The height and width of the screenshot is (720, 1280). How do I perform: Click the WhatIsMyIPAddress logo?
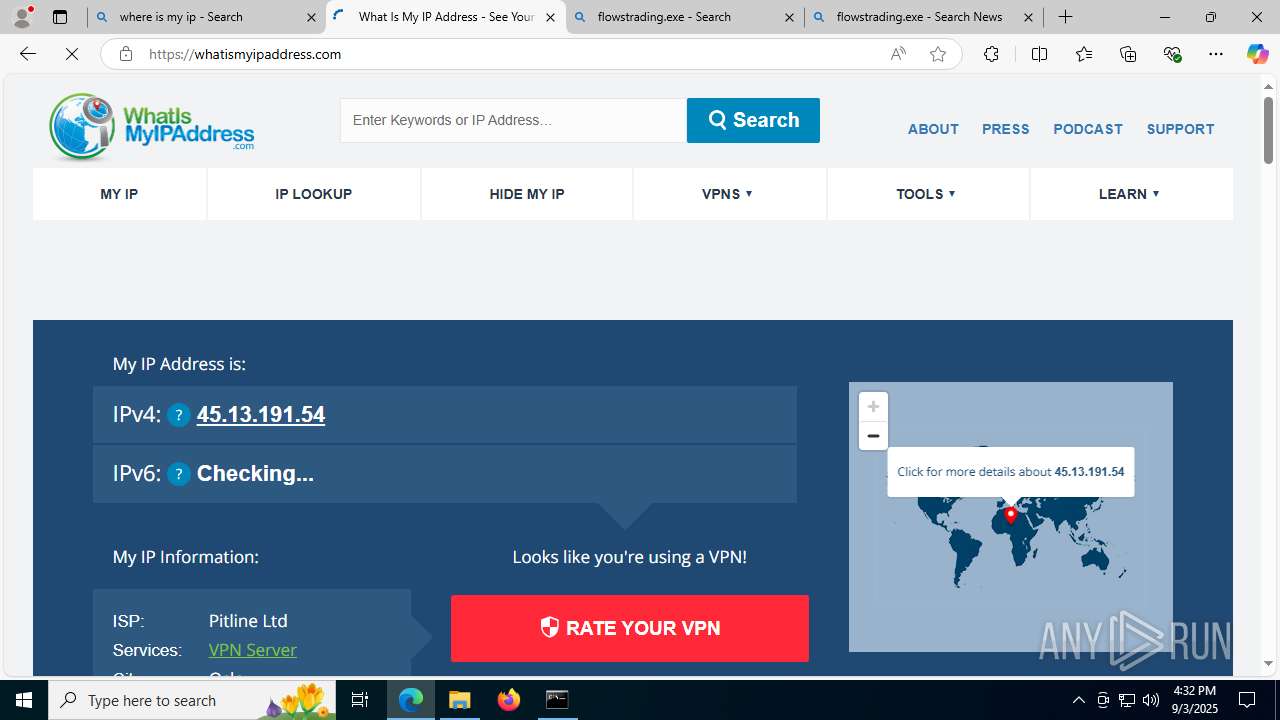151,127
